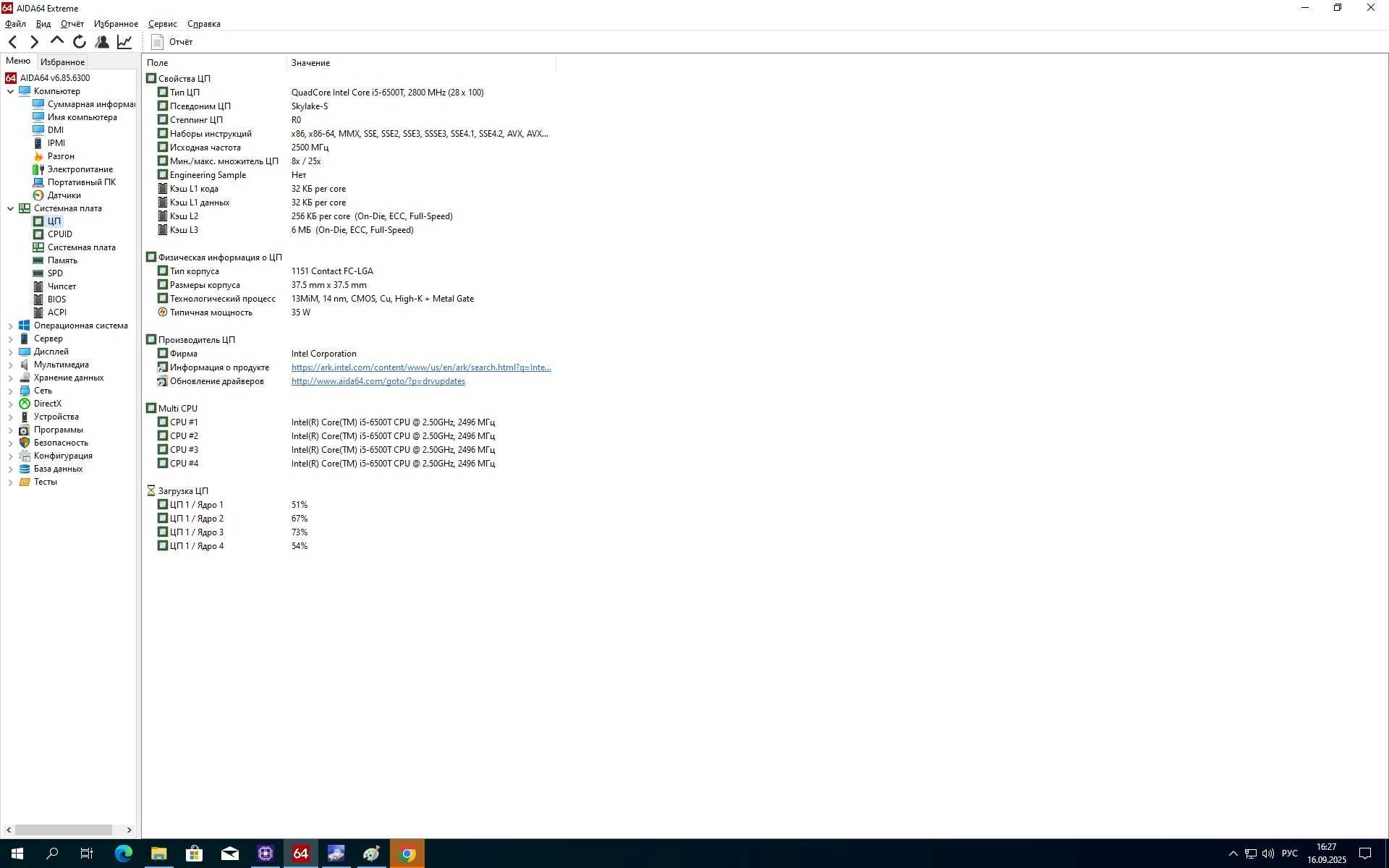The width and height of the screenshot is (1389, 868).
Task: Select the Портативный ПК laptop icon item
Action: pos(75,182)
